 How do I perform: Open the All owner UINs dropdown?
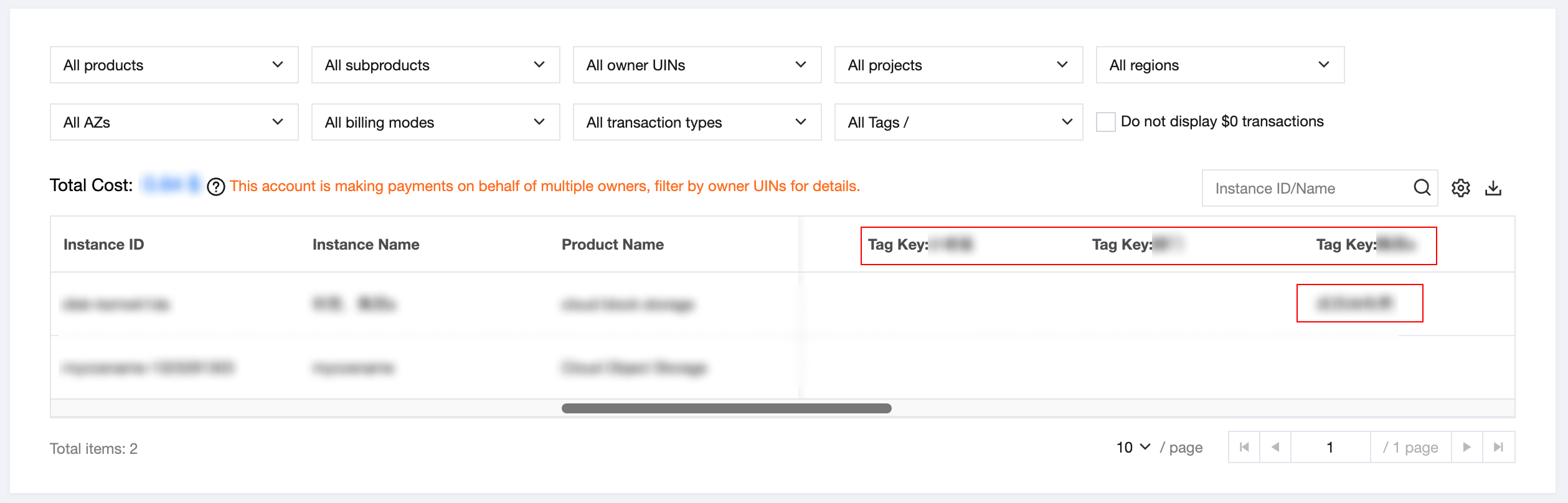(x=697, y=65)
